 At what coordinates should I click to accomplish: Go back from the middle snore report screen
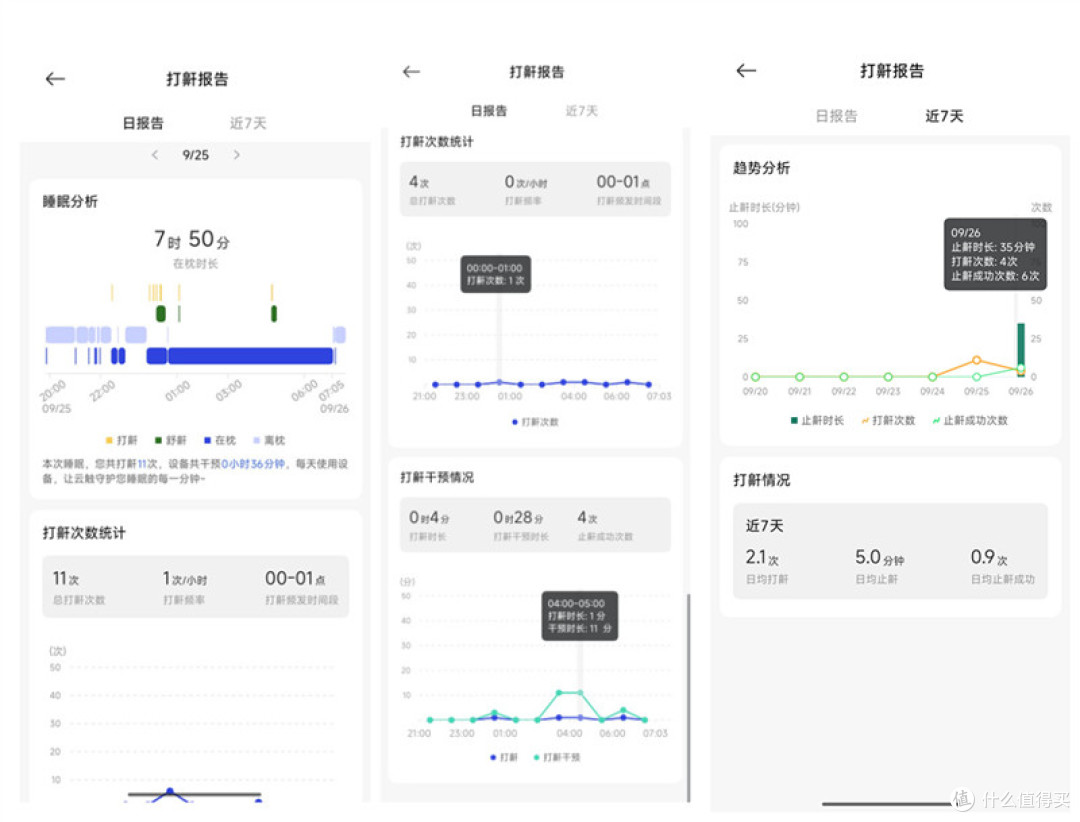click(411, 72)
